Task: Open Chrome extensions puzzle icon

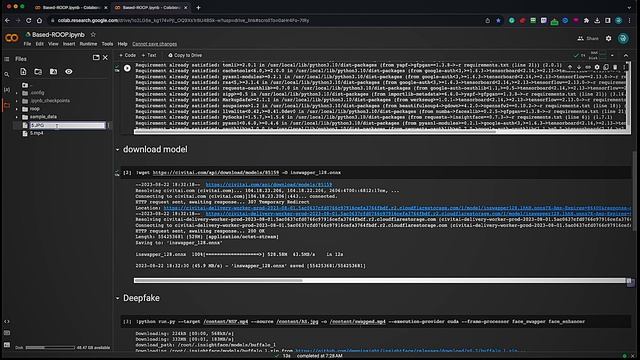Action: [x=587, y=20]
